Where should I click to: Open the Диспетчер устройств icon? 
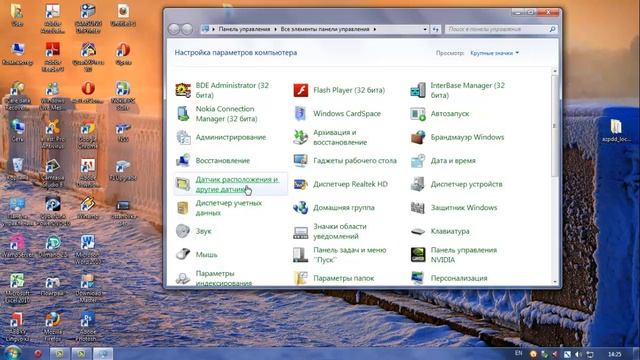(418, 184)
